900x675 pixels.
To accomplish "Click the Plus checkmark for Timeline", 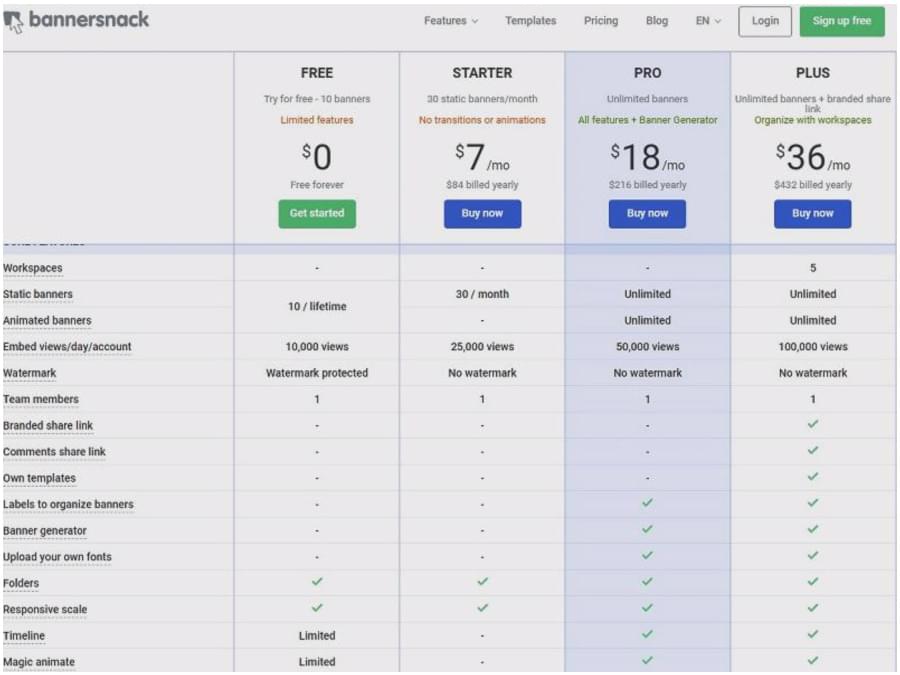I will (813, 634).
